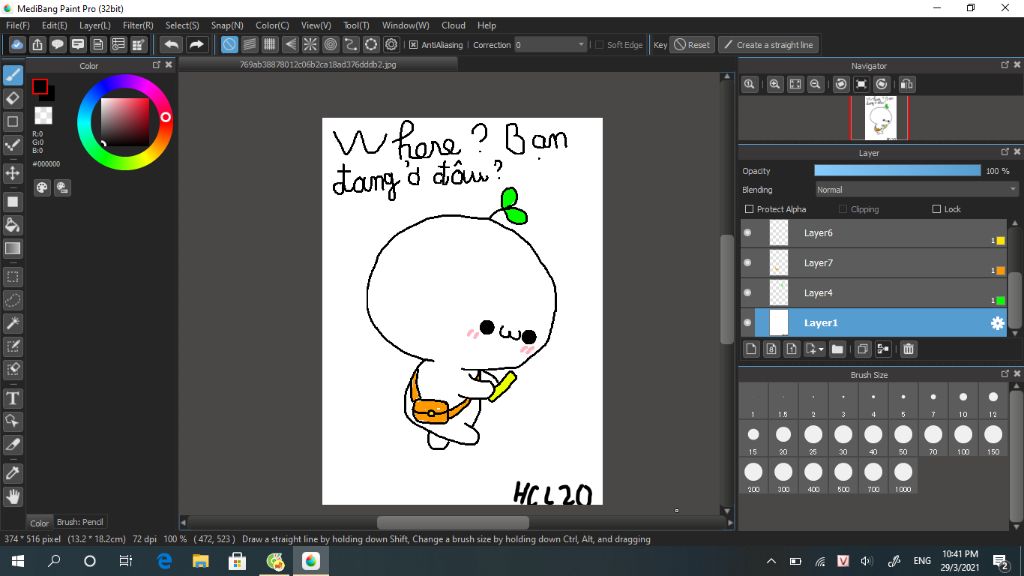
Task: Check the layer Lock box
Action: click(x=936, y=209)
